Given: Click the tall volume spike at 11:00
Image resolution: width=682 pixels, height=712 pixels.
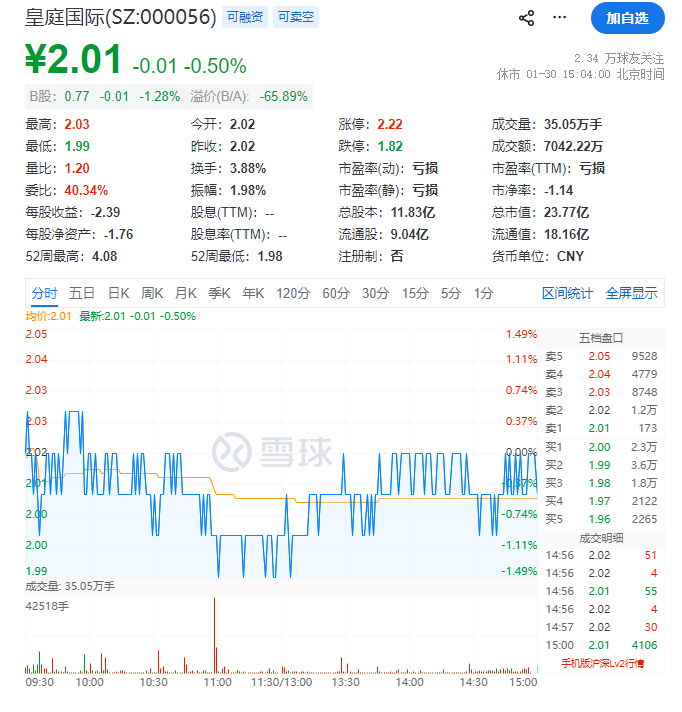Looking at the screenshot, I should point(215,640).
